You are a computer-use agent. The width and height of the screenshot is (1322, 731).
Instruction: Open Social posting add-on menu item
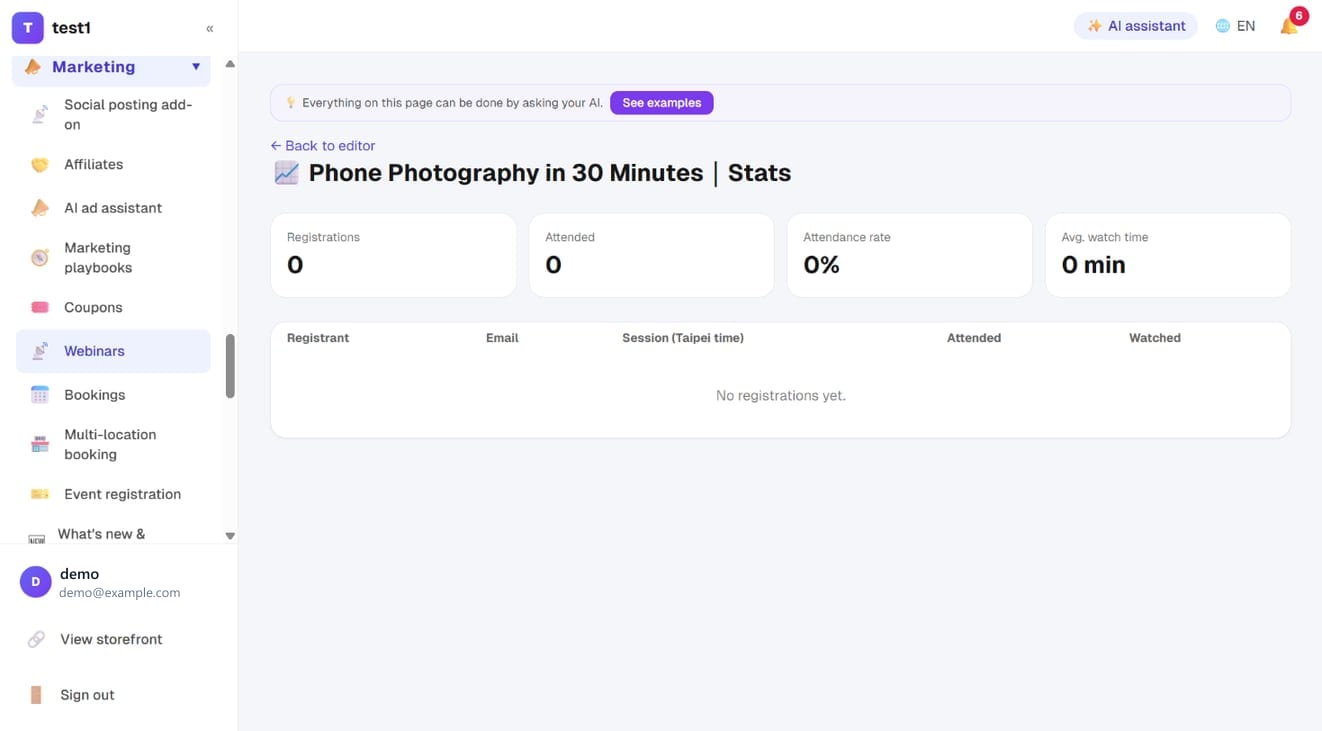click(113, 115)
